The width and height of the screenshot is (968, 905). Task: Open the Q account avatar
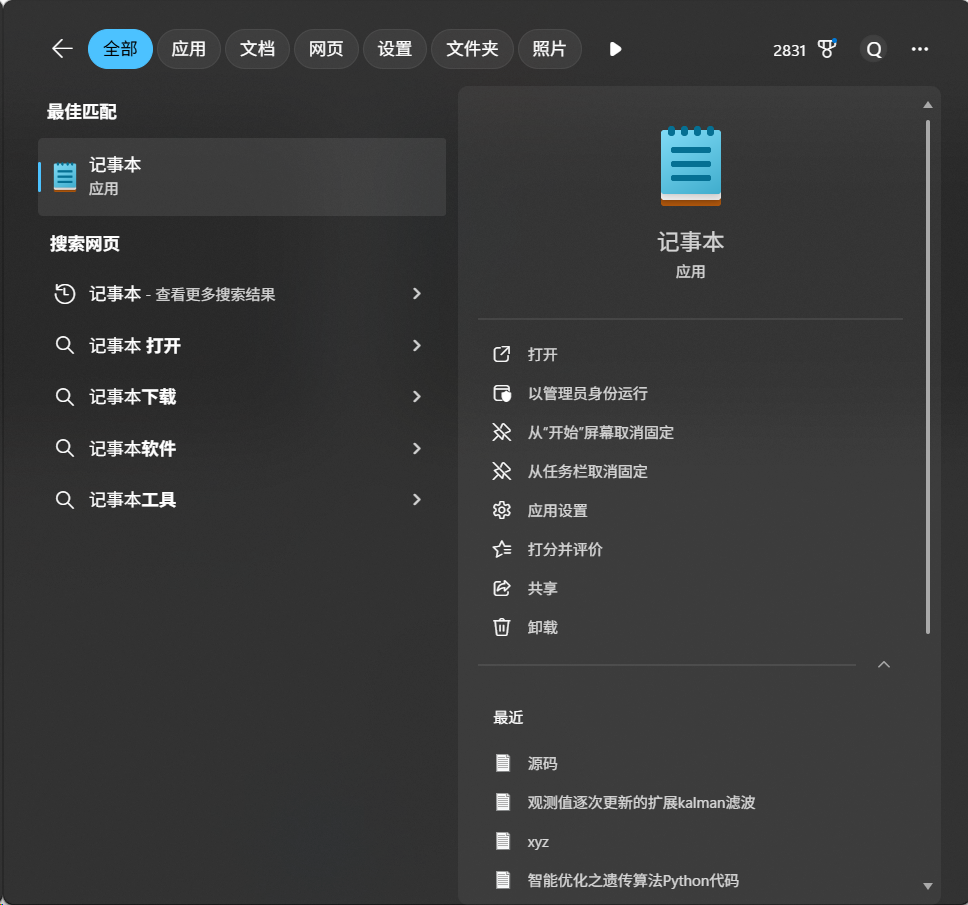tap(874, 49)
